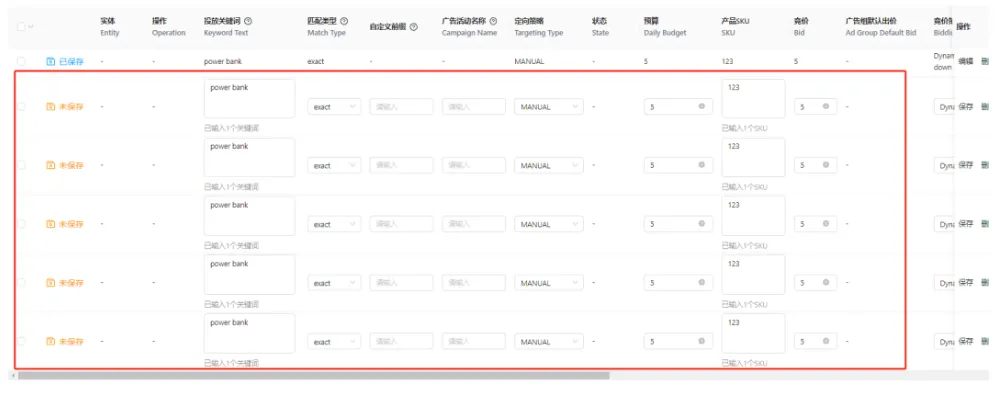The width and height of the screenshot is (1005, 400).
Task: Click 保存 save link in fifth unsaved row
Action: pos(965,342)
